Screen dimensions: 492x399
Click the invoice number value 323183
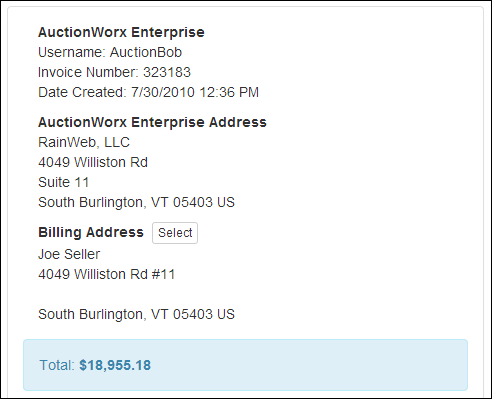tap(167, 72)
